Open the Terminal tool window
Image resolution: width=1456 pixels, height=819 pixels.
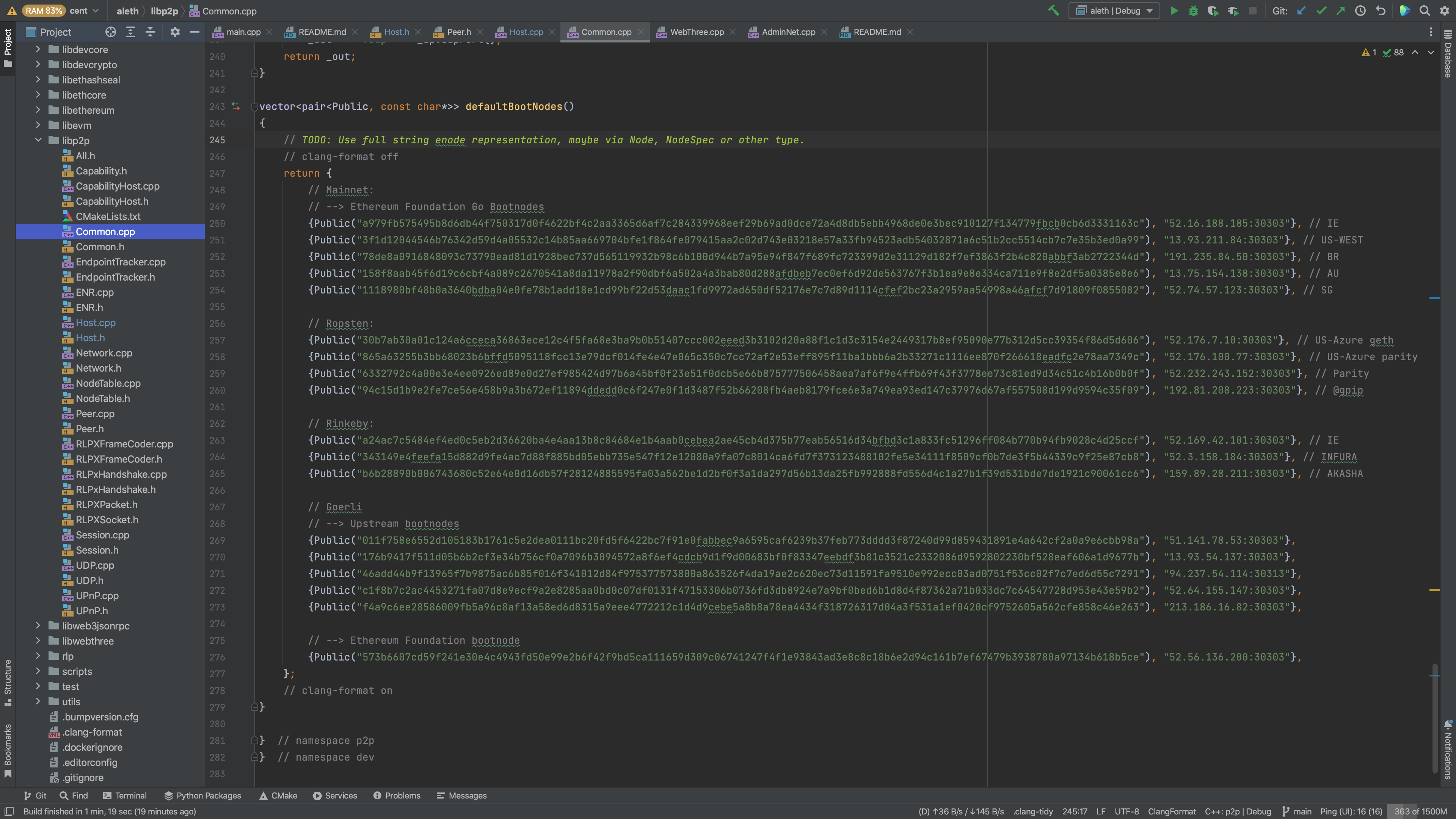click(125, 795)
